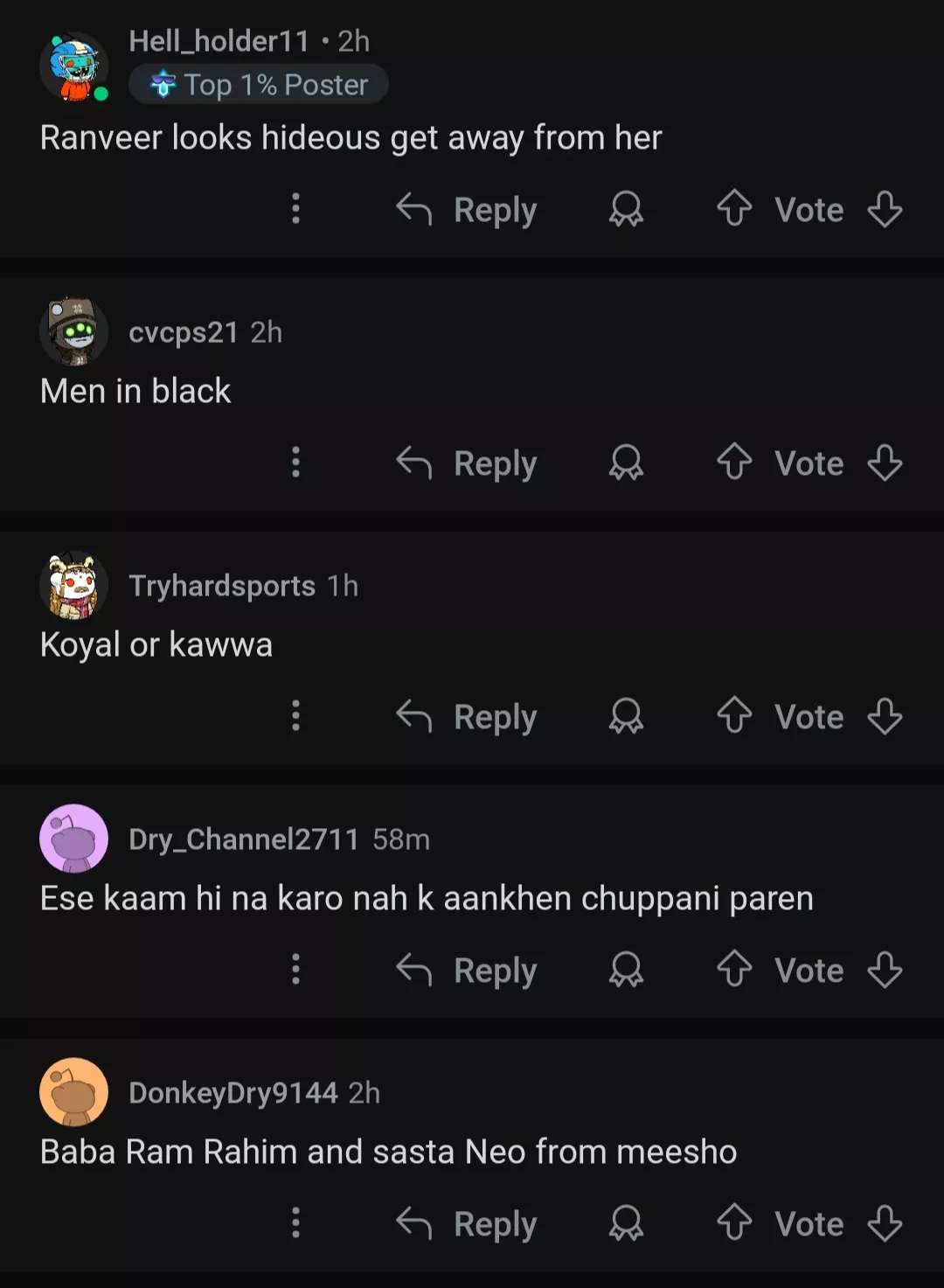Open overflow menu on cvcps21's comment
Screen dimensions: 944x1288
(295, 463)
